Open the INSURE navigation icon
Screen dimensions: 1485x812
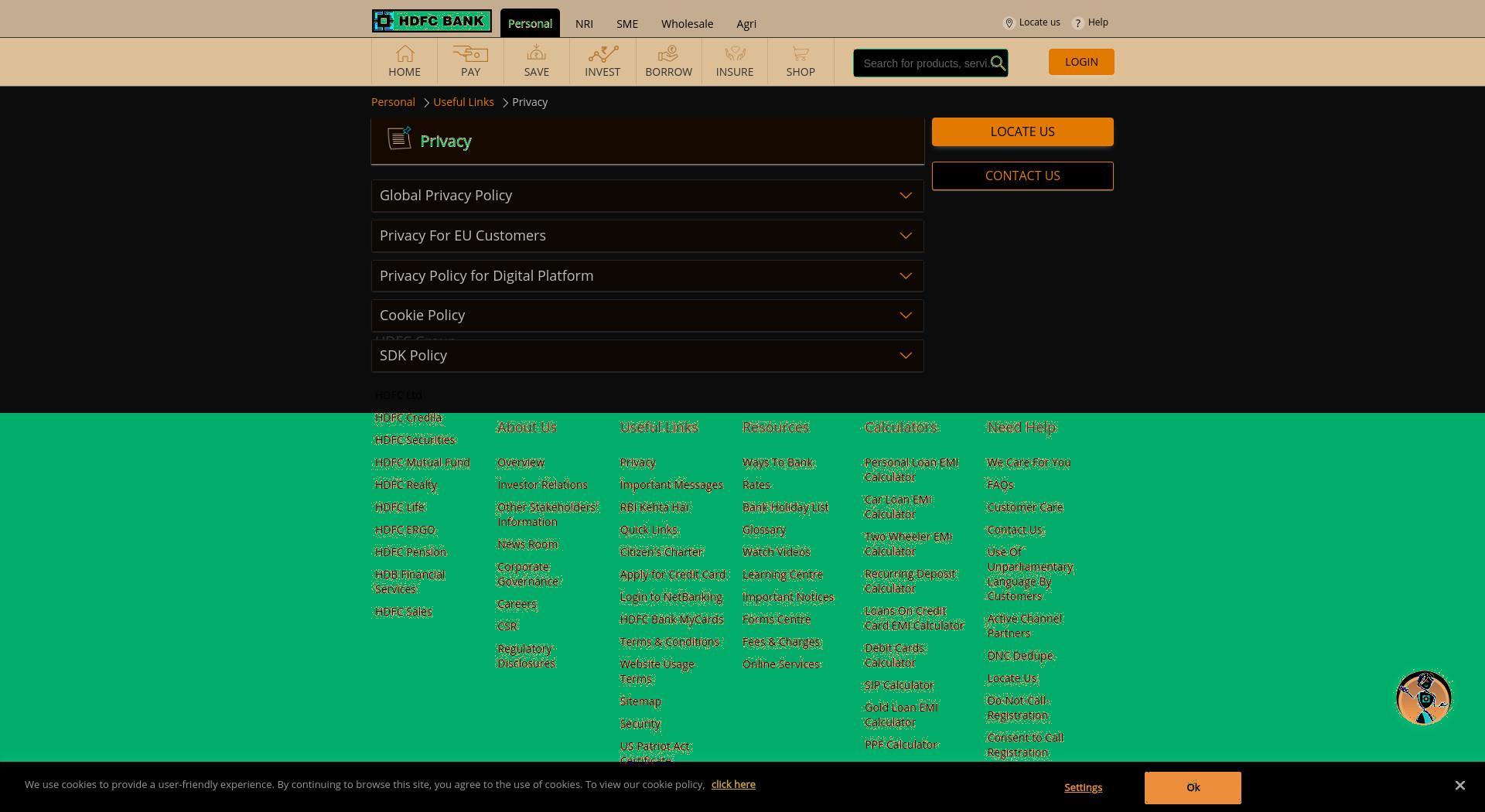[735, 53]
